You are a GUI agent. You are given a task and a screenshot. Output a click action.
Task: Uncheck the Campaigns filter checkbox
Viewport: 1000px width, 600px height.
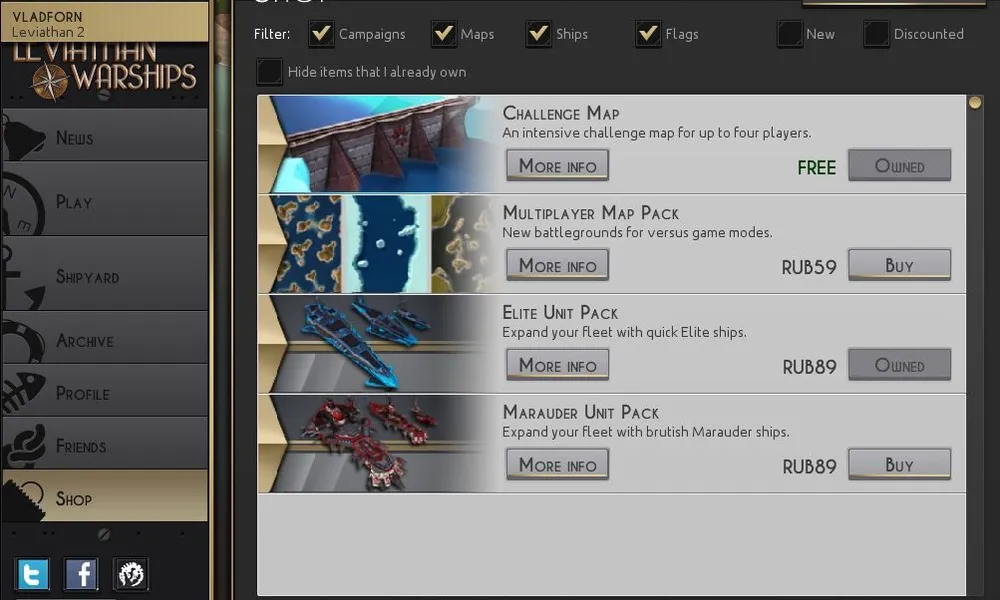pos(321,34)
